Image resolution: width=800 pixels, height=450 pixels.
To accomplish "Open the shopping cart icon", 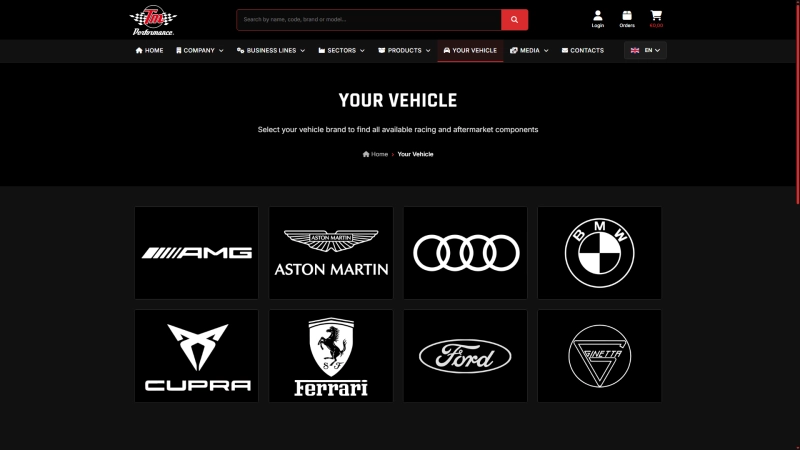I will 656,17.
